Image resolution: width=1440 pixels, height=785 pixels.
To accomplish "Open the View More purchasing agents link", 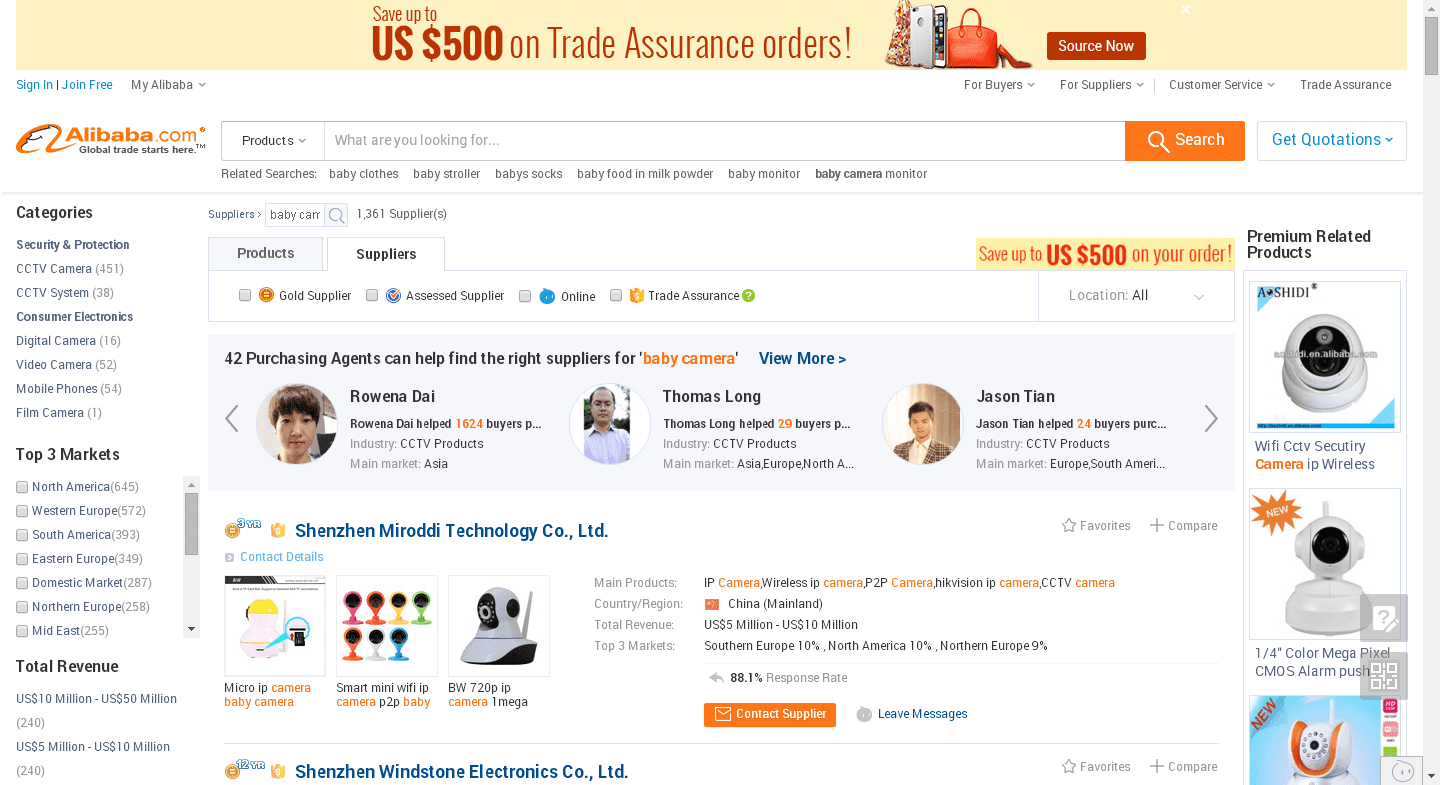I will pyautogui.click(x=802, y=359).
